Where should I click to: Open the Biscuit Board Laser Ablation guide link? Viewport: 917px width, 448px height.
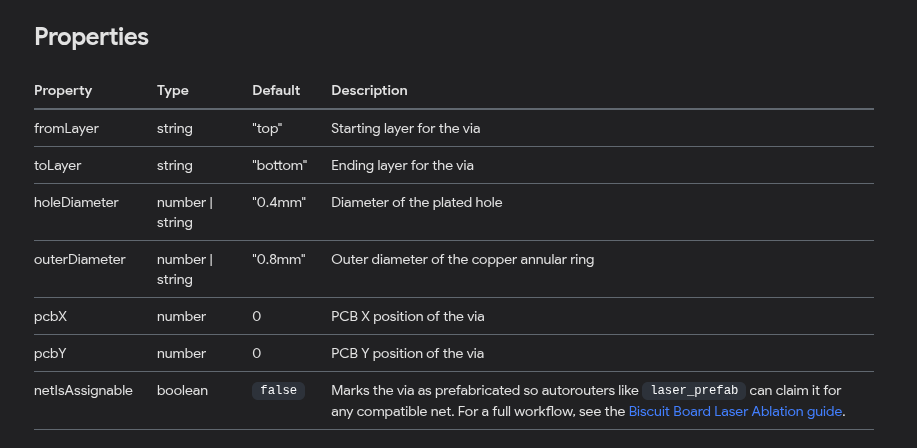(x=736, y=411)
